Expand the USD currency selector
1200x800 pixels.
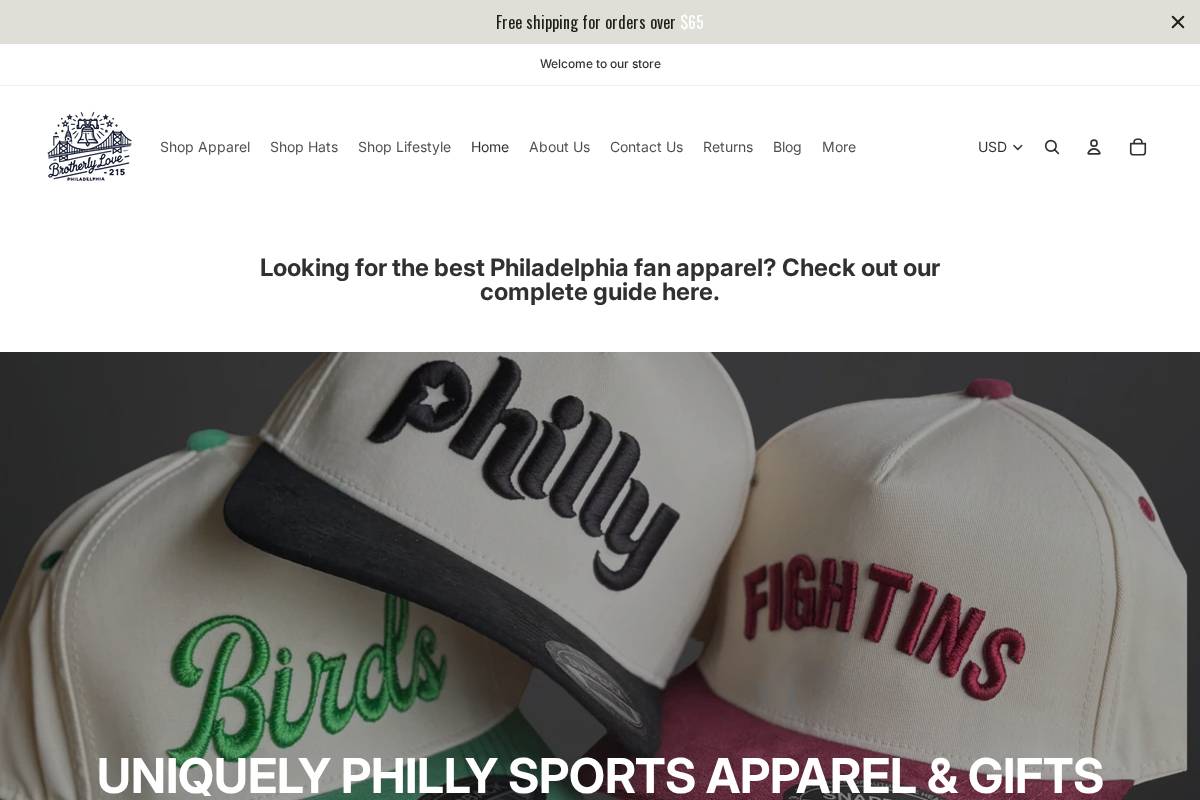click(x=1000, y=147)
